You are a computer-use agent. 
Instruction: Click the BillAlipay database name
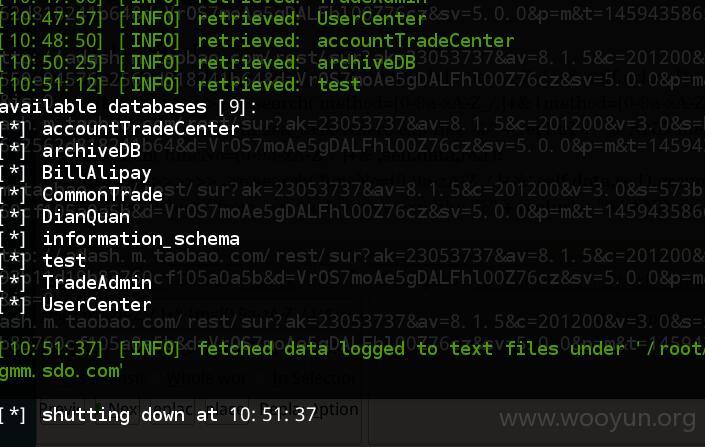tap(96, 174)
